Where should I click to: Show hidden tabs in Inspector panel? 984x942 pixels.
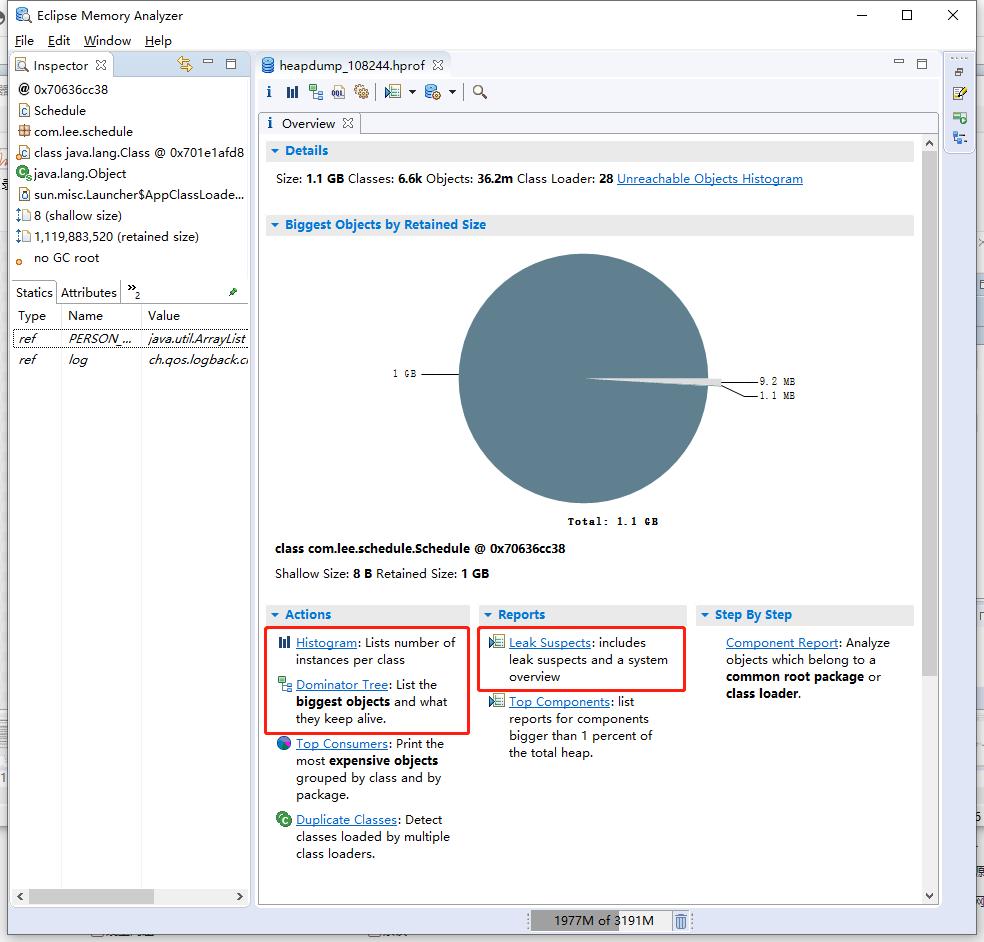coord(133,292)
